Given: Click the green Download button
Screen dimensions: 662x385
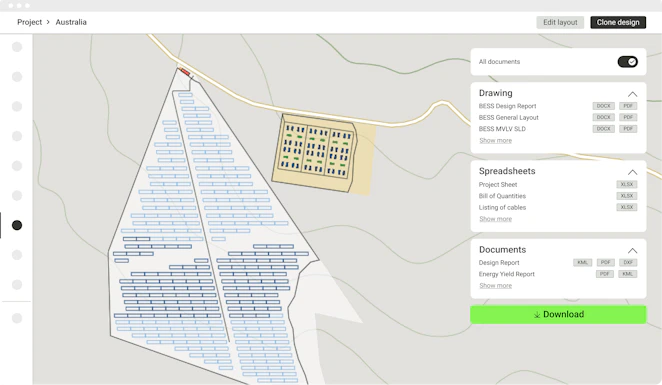Looking at the screenshot, I should 558,315.
